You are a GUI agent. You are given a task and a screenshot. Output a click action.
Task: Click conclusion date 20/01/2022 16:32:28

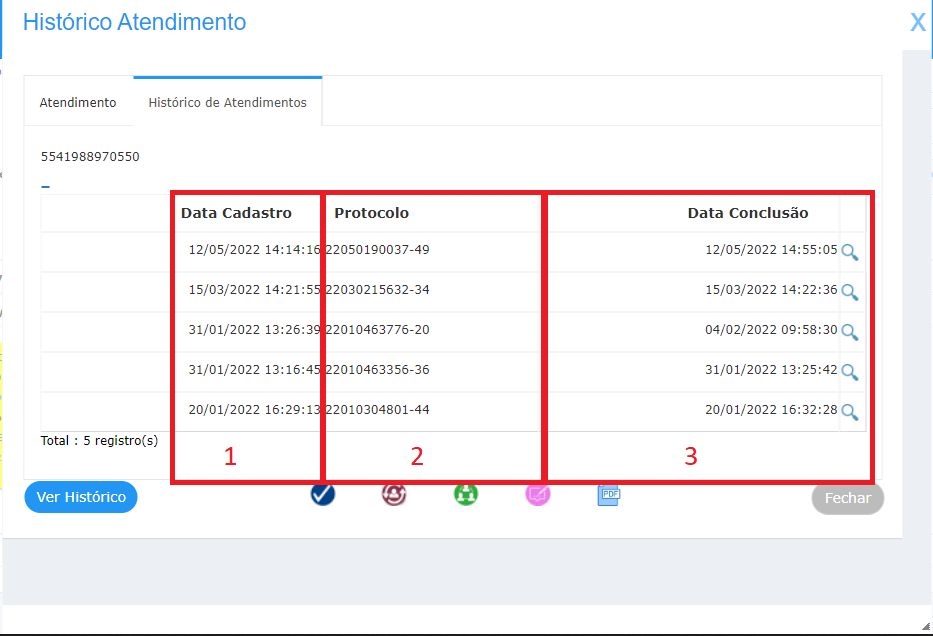(771, 409)
